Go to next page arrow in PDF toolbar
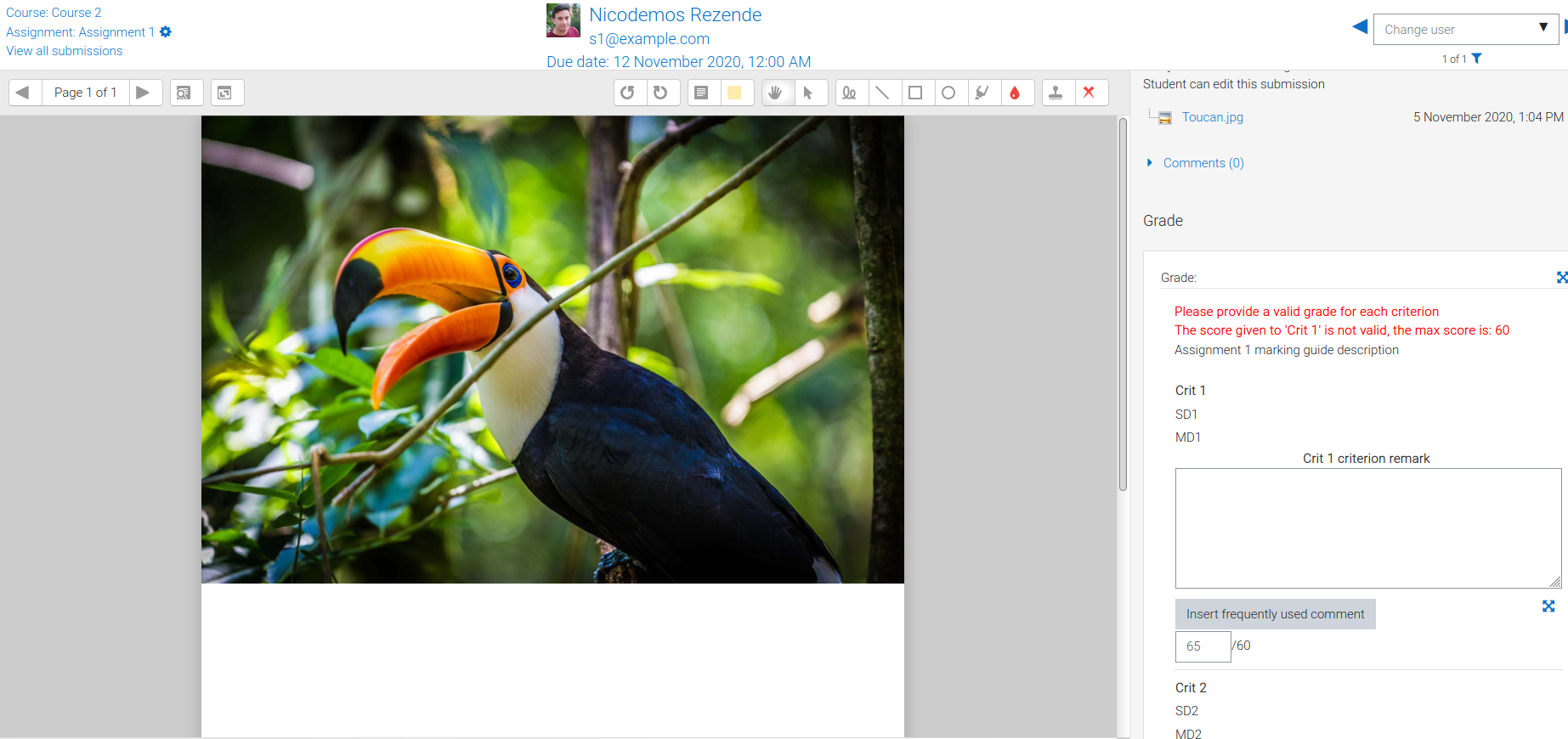The width and height of the screenshot is (1568, 739). [x=144, y=93]
